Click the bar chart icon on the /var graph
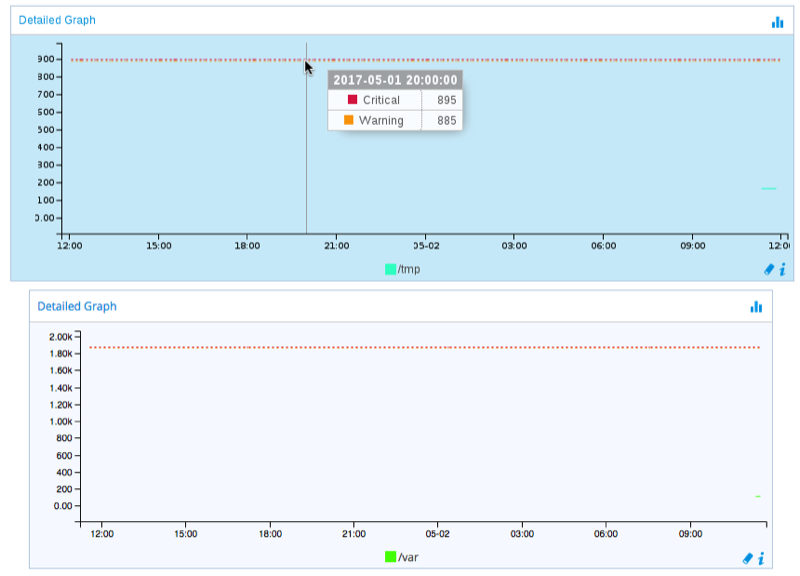 [756, 307]
